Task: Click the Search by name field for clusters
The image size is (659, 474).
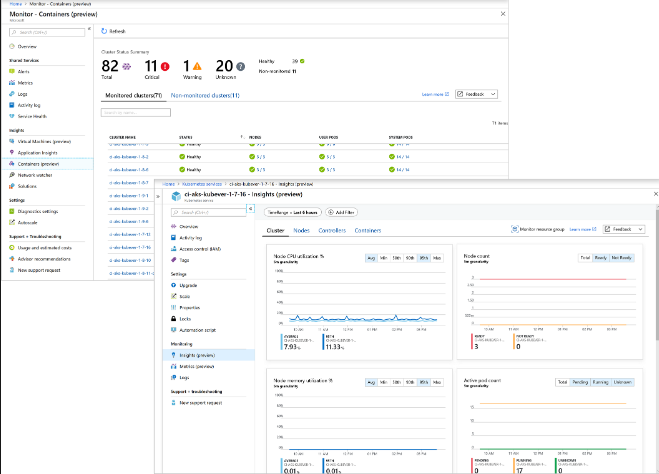Action: pos(136,113)
